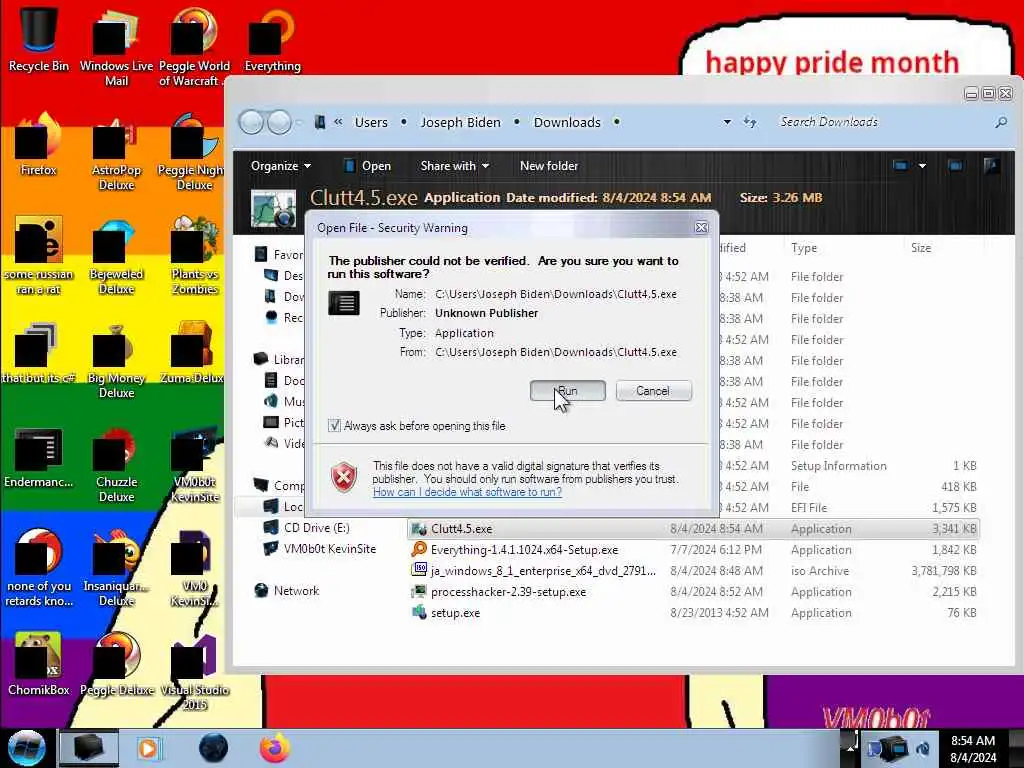The image size is (1024, 768).
Task: Click the dark globe taskbar icon
Action: (214, 748)
